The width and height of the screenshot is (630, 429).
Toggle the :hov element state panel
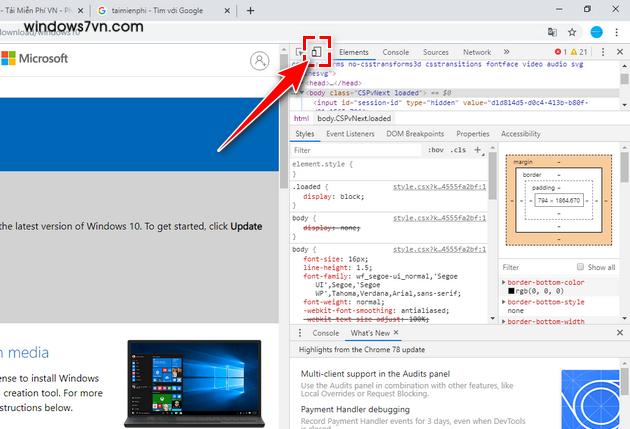435,150
